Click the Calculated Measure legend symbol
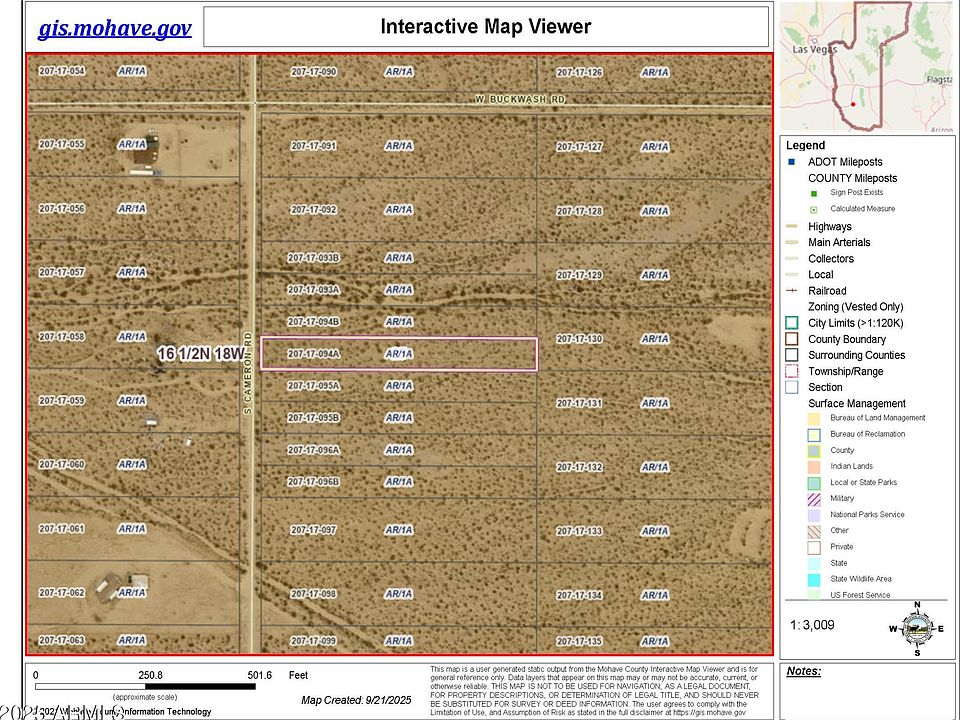 coord(814,209)
